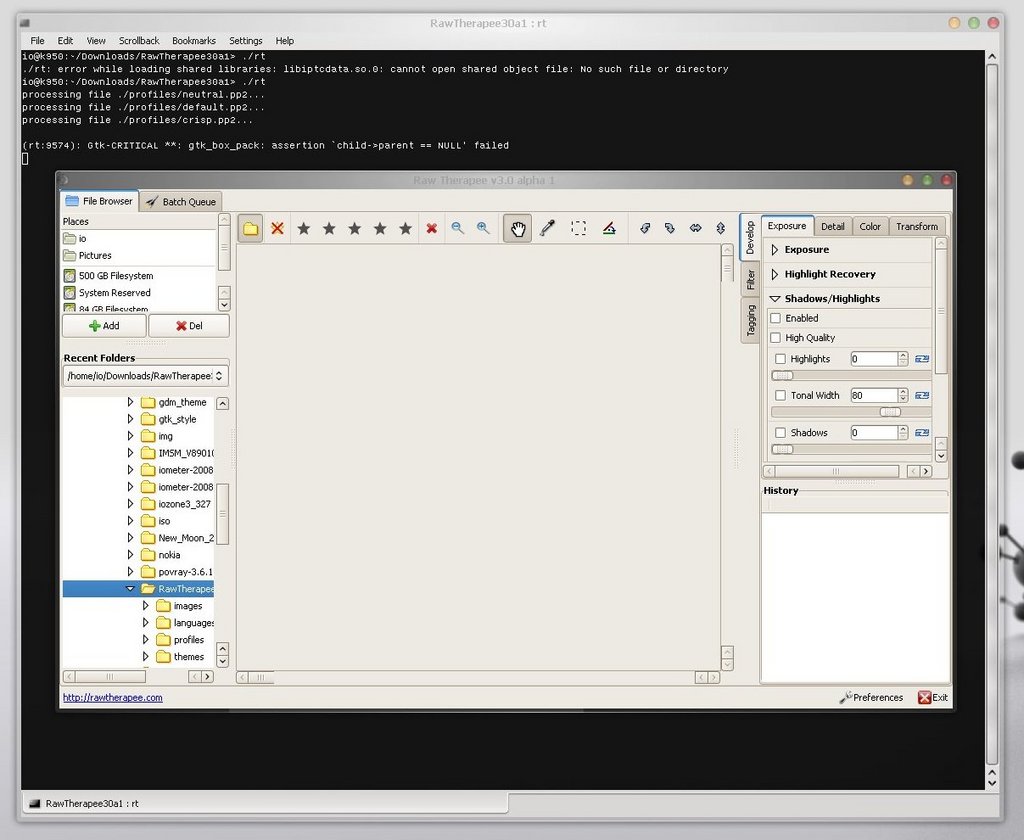
Task: Toggle the Highlights checkbox
Action: [x=780, y=359]
